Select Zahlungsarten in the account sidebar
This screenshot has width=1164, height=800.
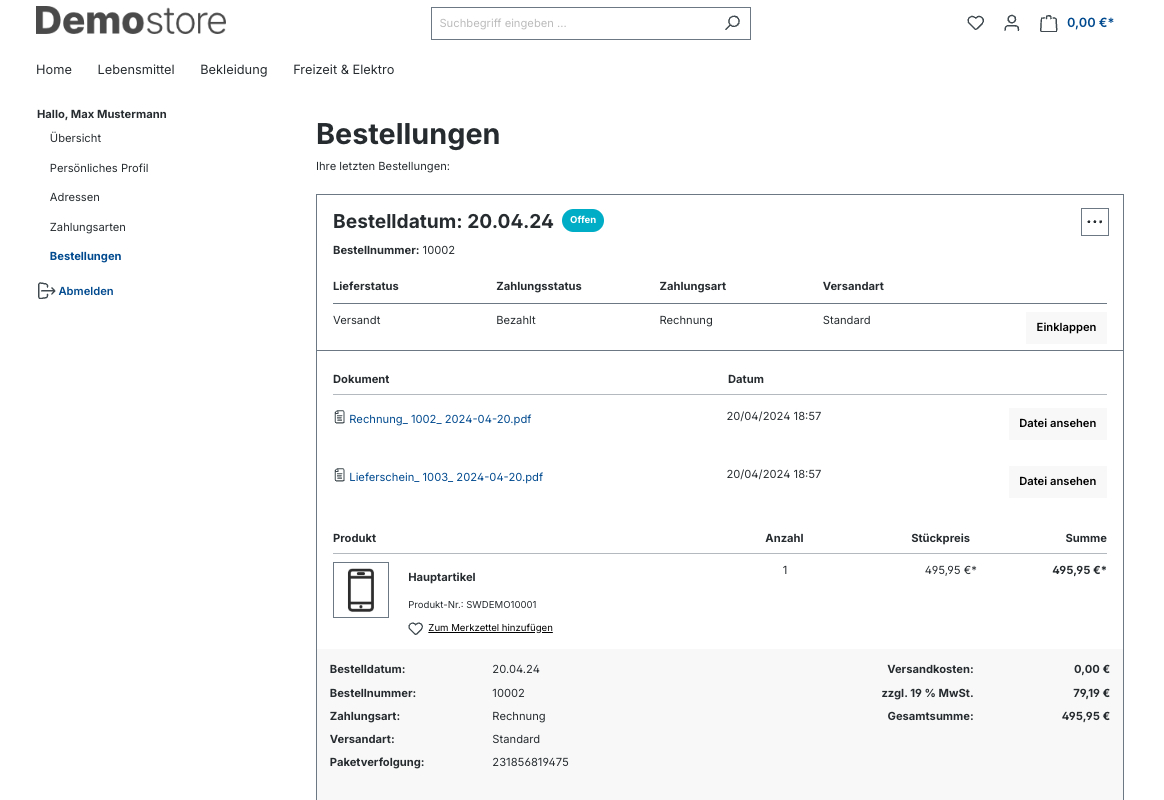pos(88,227)
